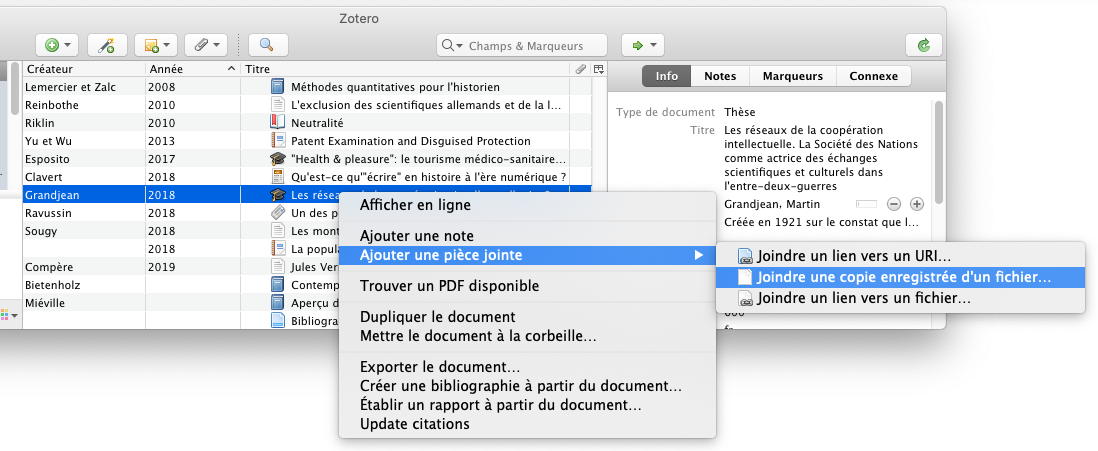Choose Joindre un lien vers un URI
Screen dimensions: 1098x451
click(x=900, y=256)
